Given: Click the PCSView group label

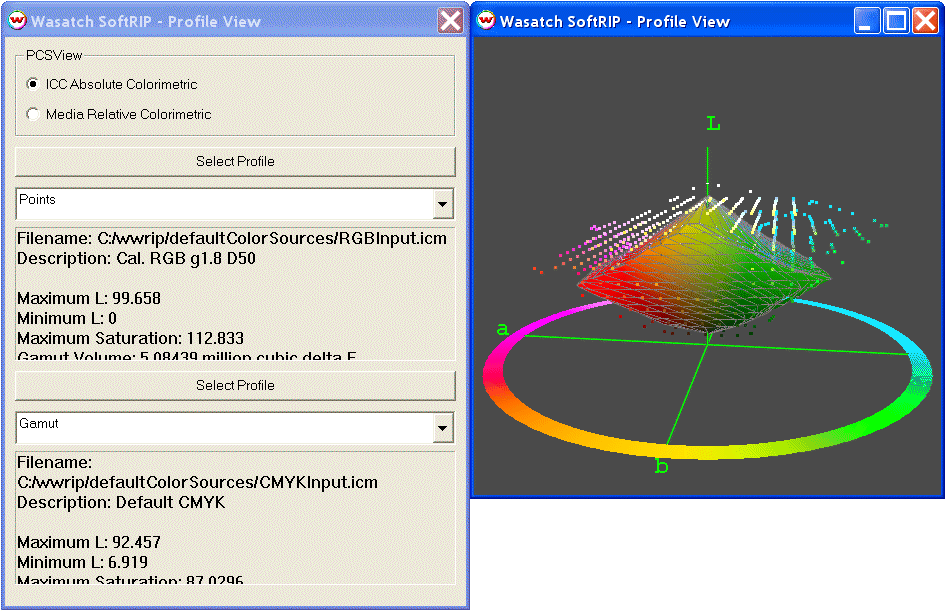Looking at the screenshot, I should (x=54, y=56).
